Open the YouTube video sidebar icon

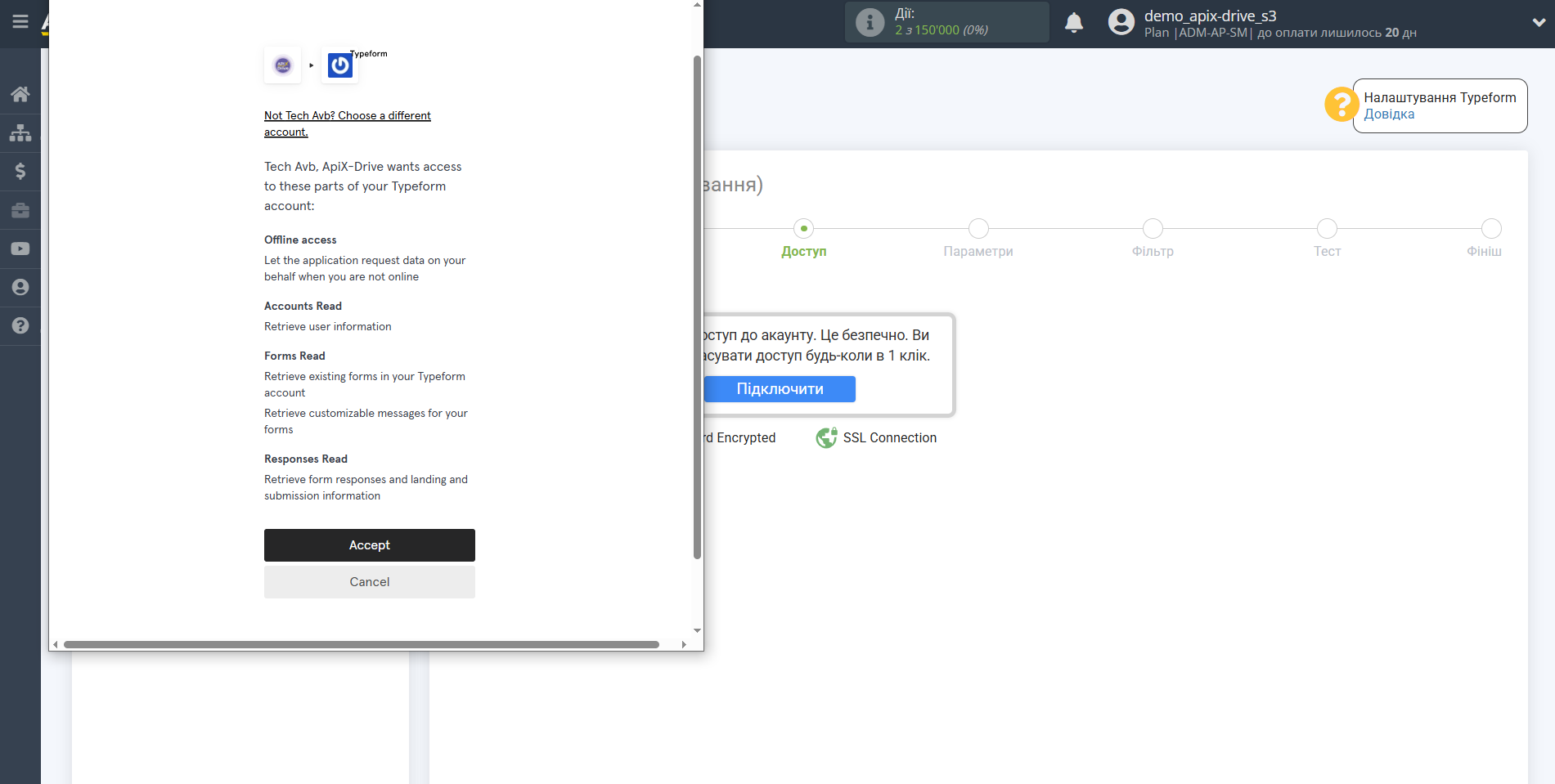pos(20,249)
